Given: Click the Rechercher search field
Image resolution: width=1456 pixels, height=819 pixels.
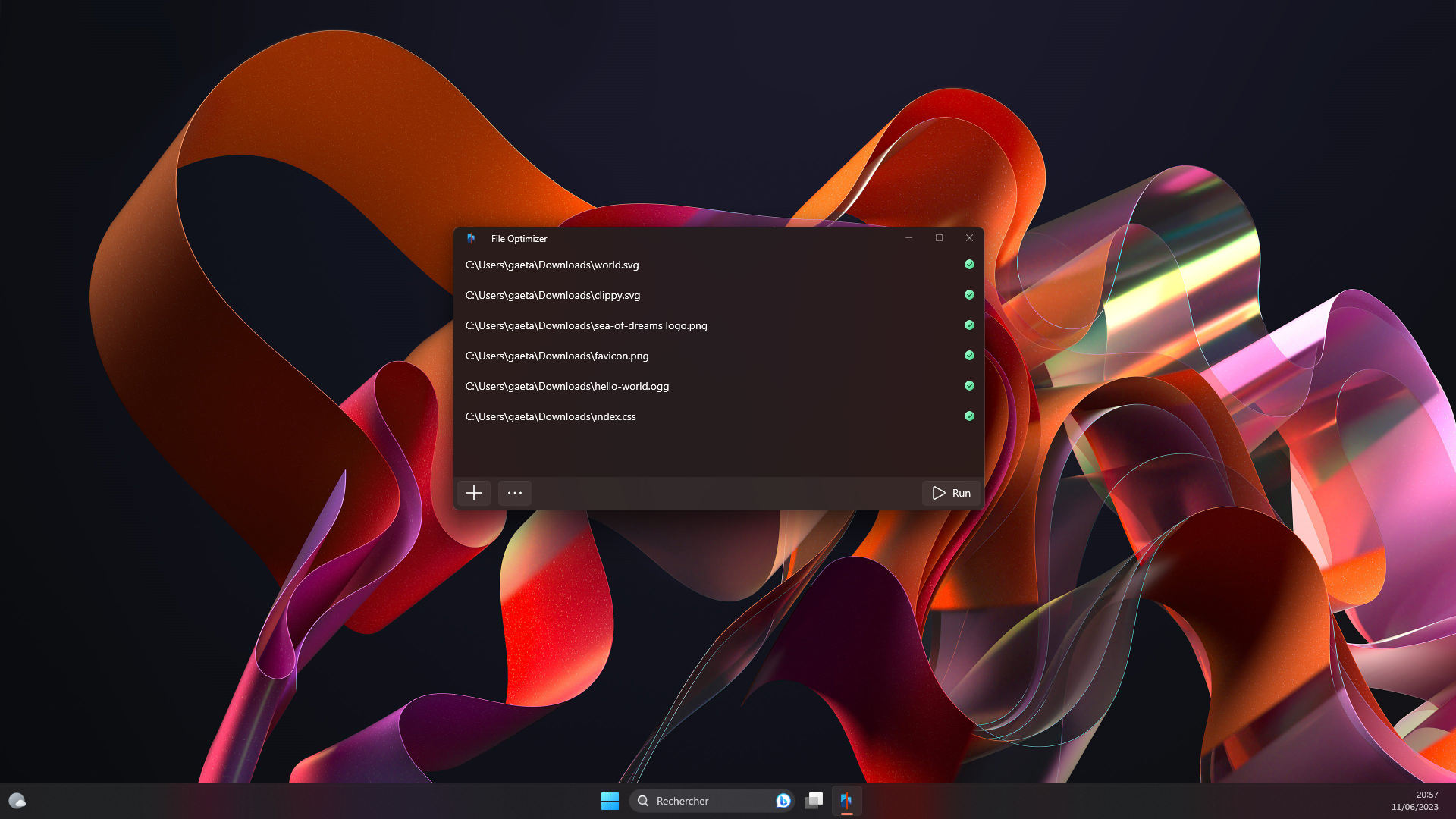Looking at the screenshot, I should 698,800.
